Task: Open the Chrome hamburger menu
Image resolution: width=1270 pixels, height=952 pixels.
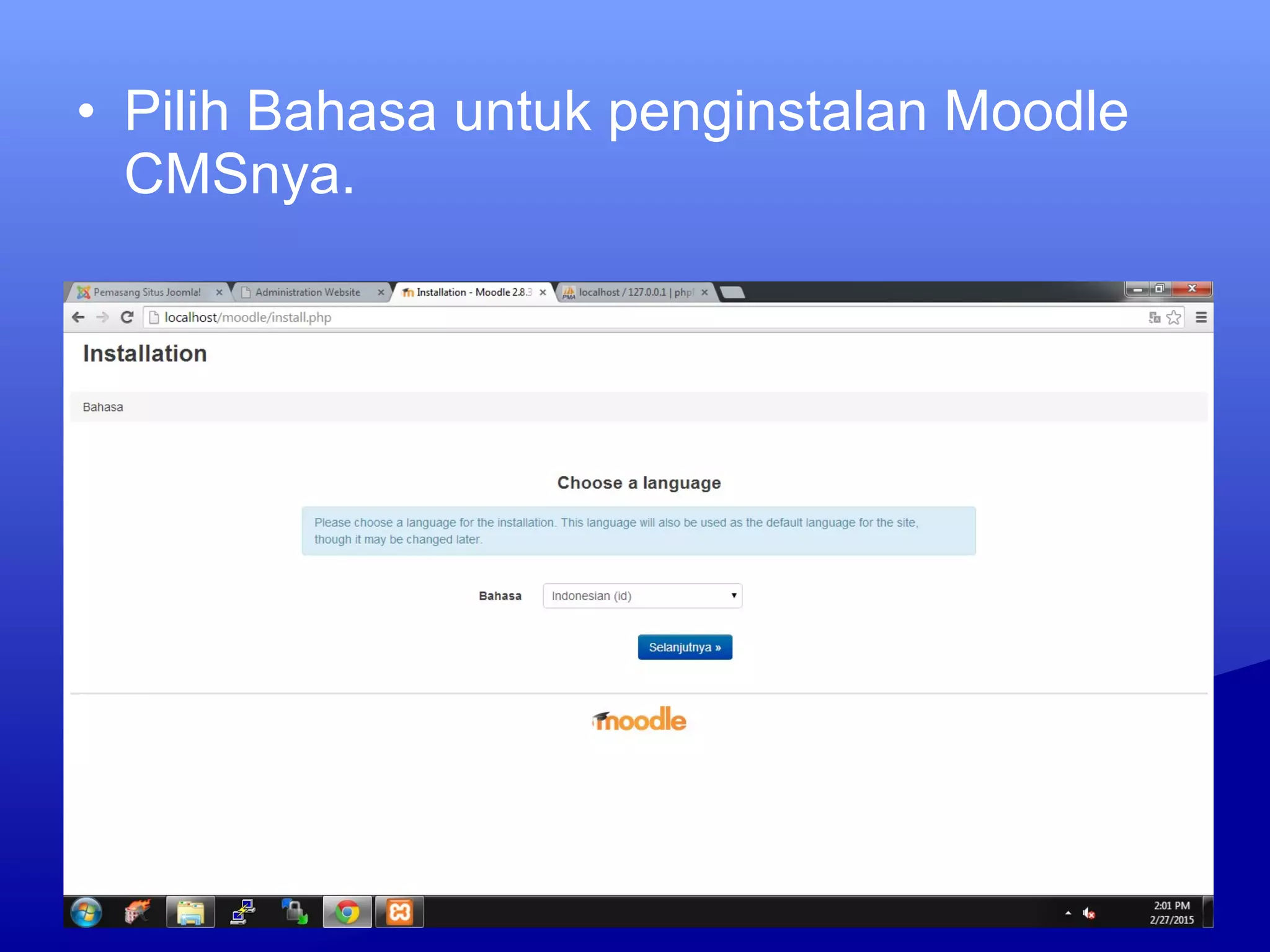Action: (x=1201, y=317)
